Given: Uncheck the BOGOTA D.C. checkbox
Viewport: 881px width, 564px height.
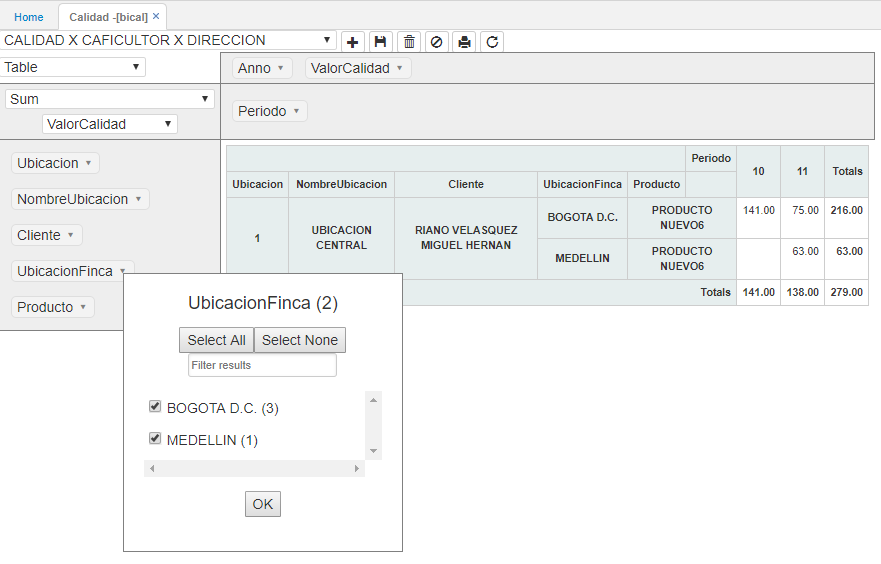Looking at the screenshot, I should point(155,407).
